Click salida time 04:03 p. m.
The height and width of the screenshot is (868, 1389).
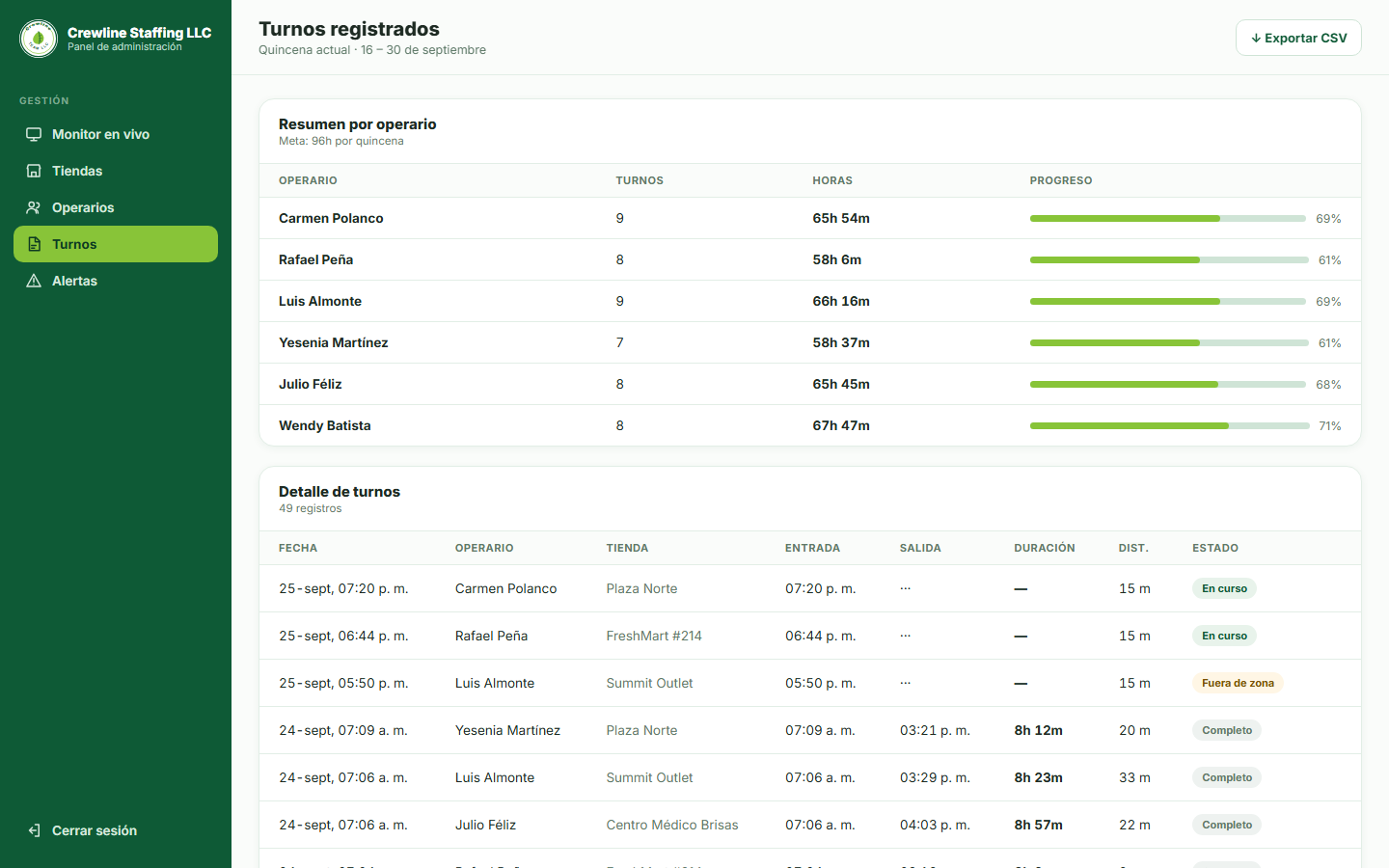coord(935,825)
